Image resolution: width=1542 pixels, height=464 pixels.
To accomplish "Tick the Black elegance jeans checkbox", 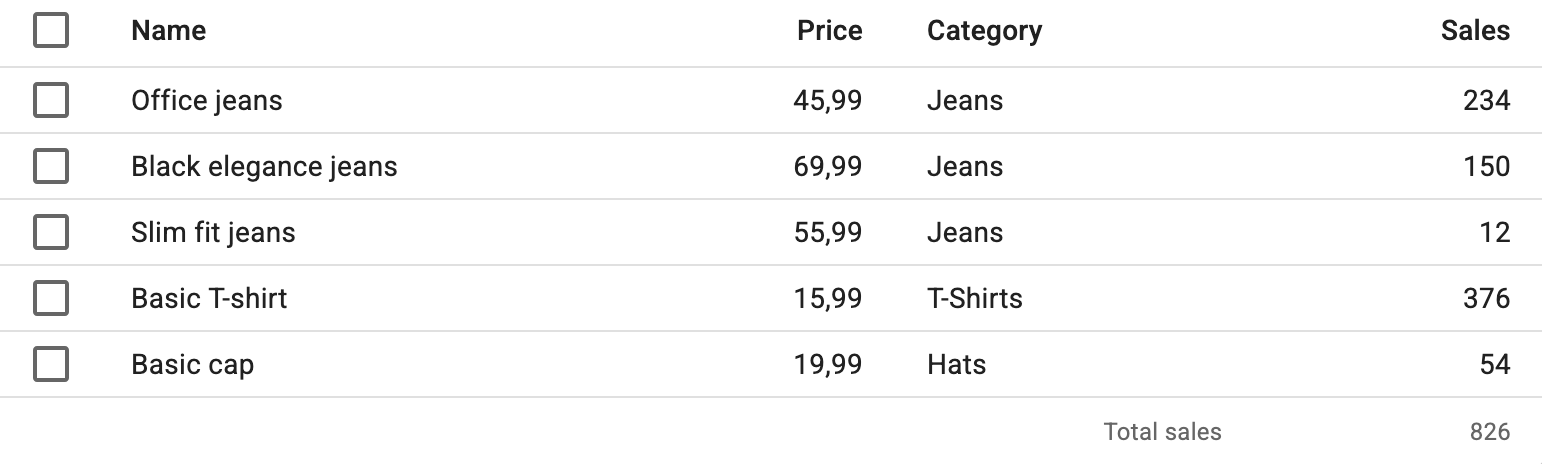I will (51, 166).
